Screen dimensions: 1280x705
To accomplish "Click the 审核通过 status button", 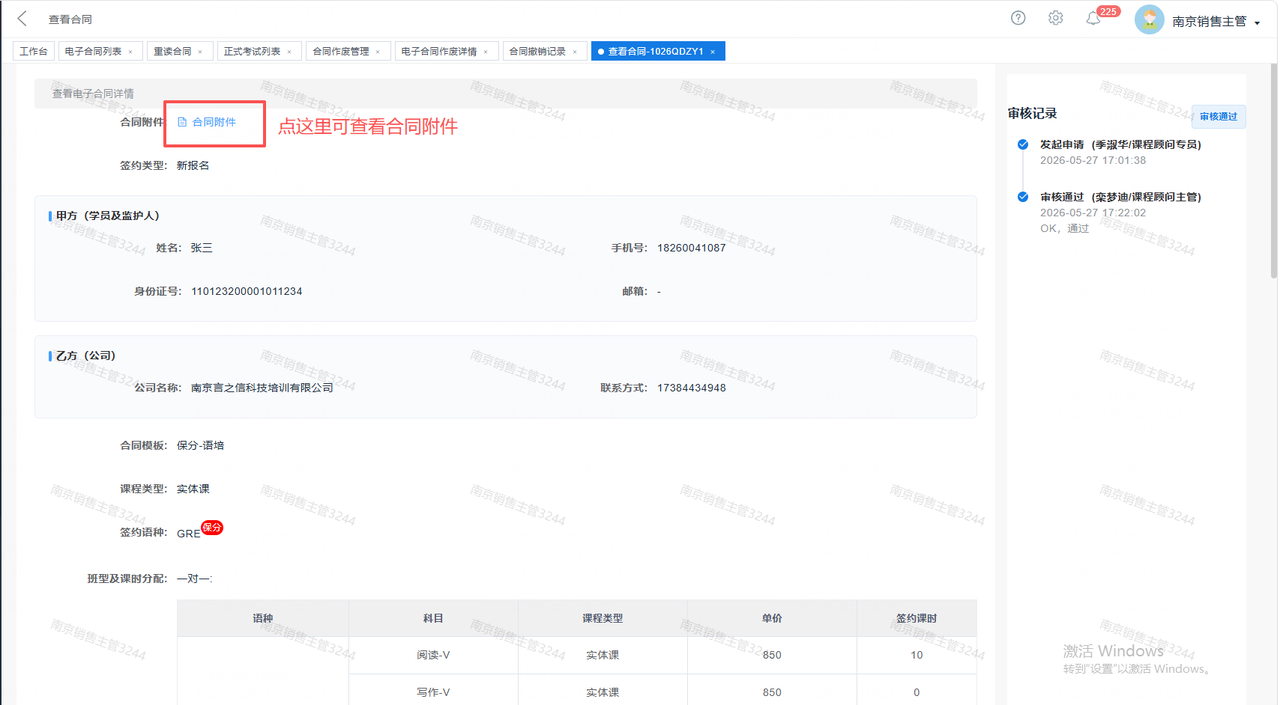I will click(x=1218, y=116).
